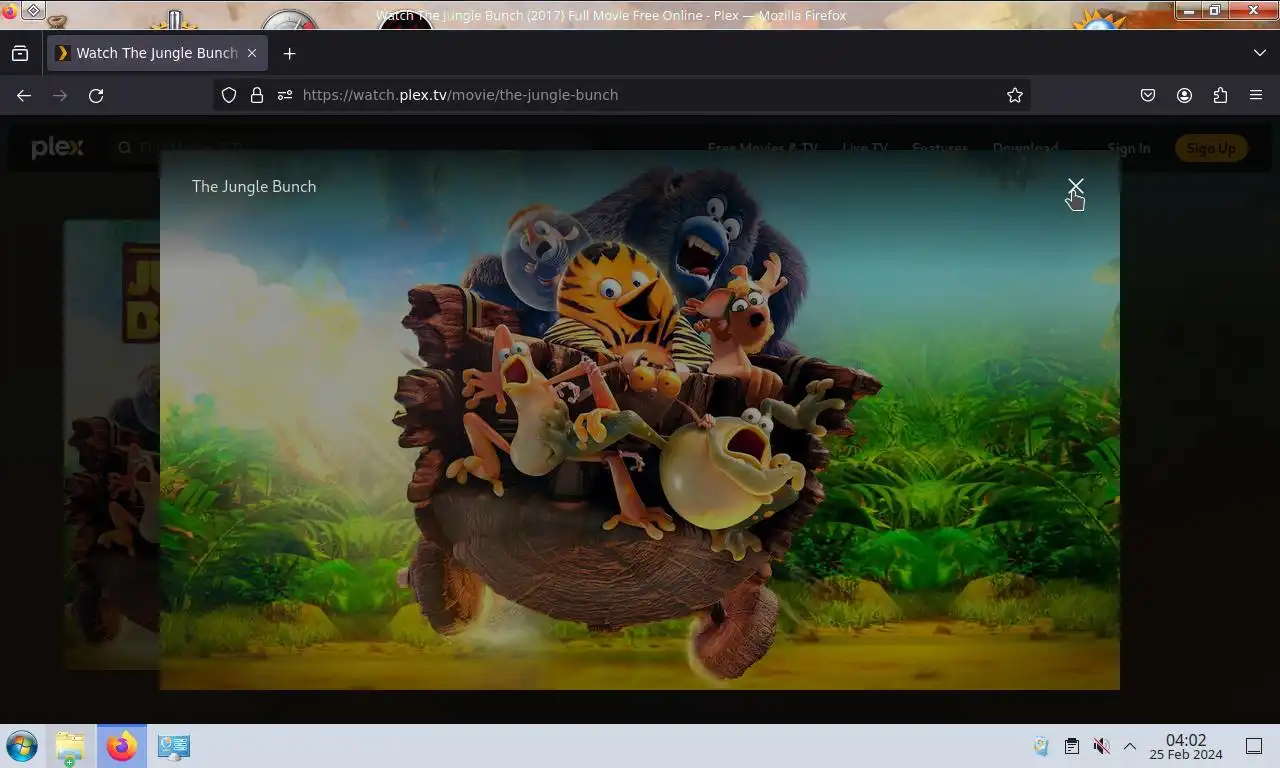Open Download menu item
The image size is (1280, 768).
tap(1025, 148)
